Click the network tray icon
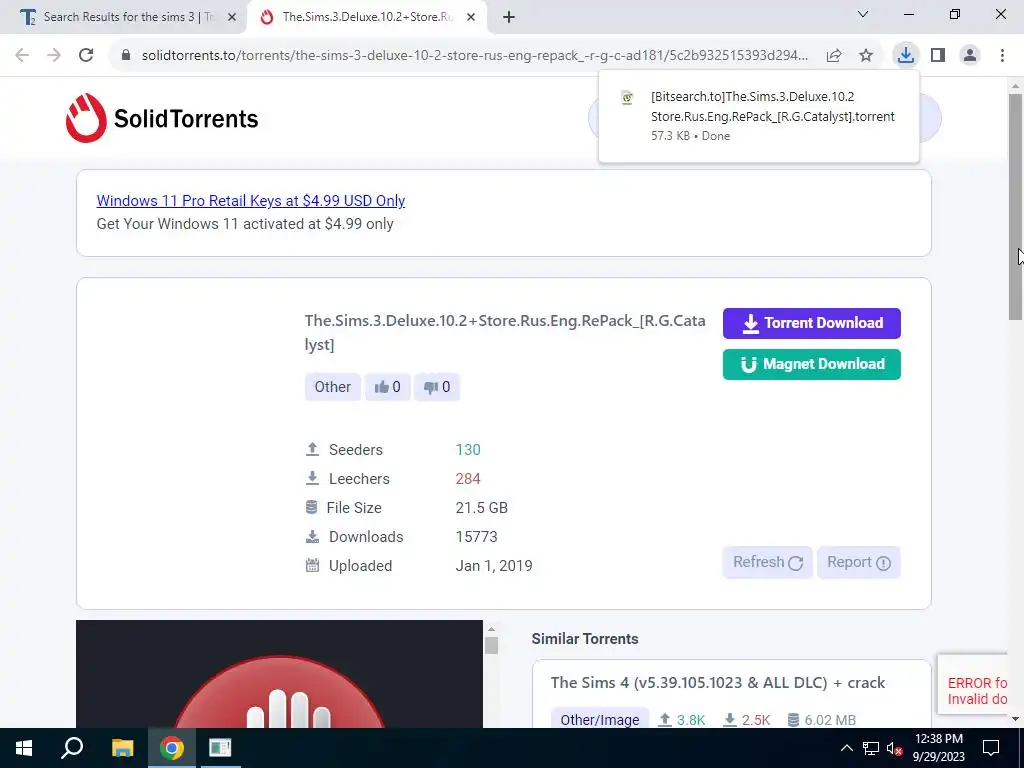The height and width of the screenshot is (768, 1024). [x=871, y=748]
